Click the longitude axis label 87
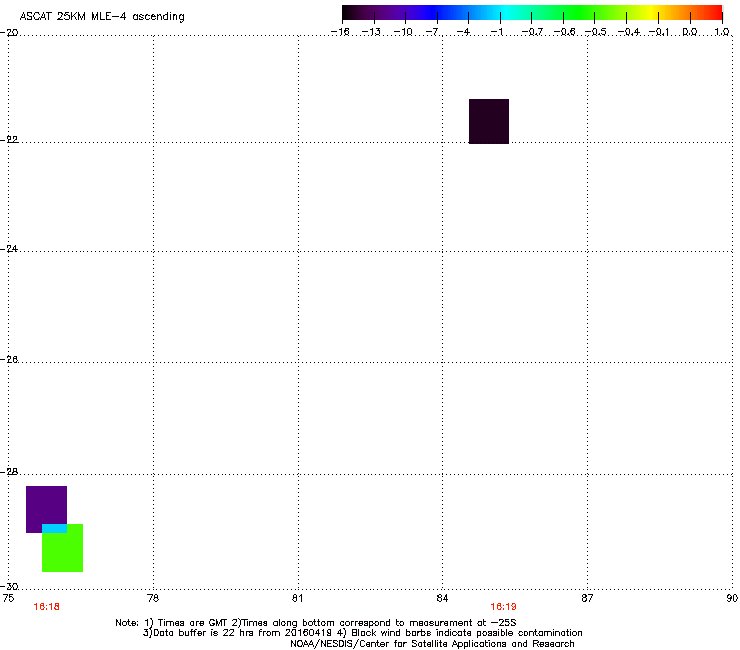The width and height of the screenshot is (740, 650). pyautogui.click(x=587, y=598)
